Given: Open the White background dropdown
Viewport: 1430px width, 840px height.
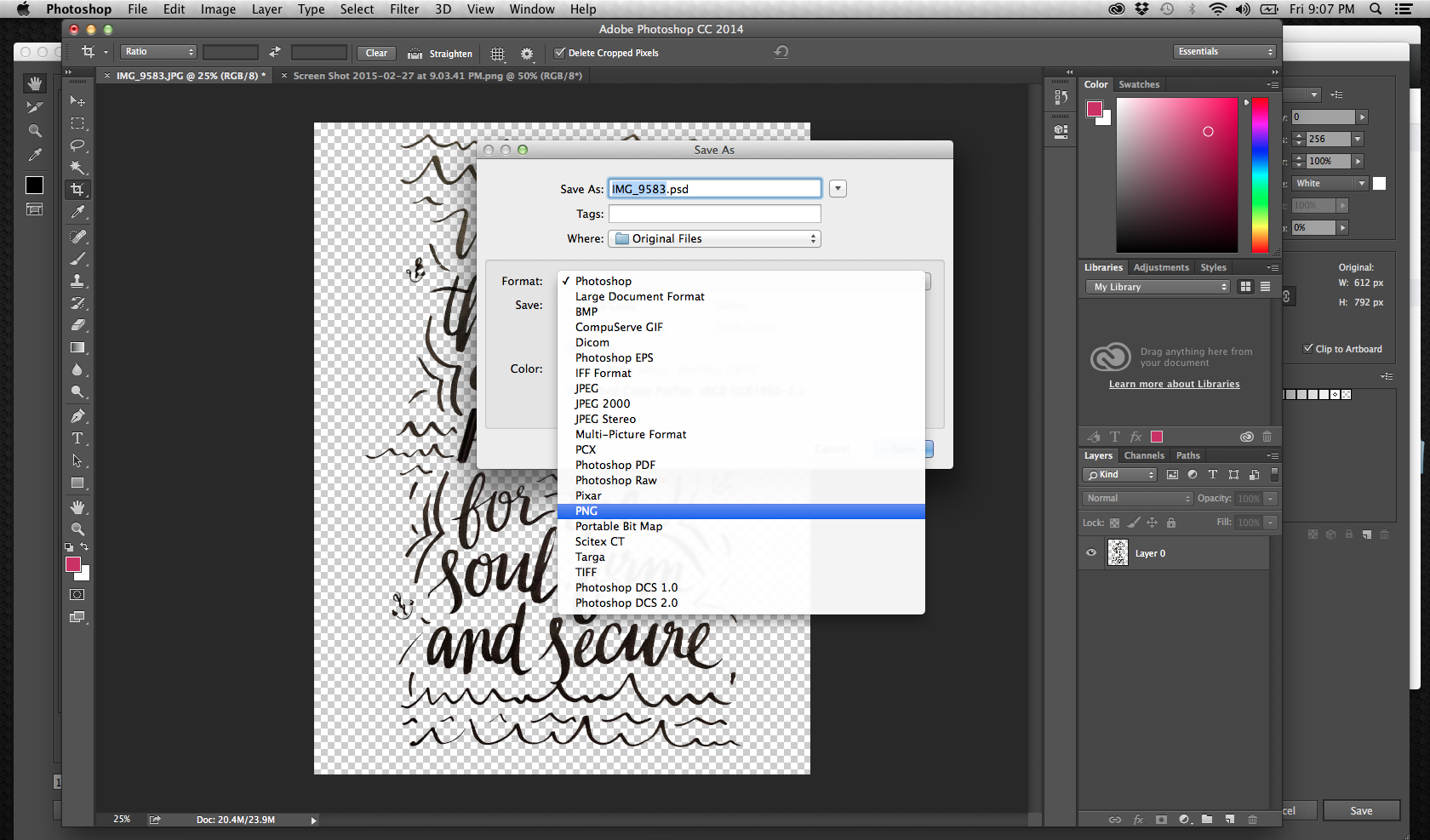Looking at the screenshot, I should tap(1330, 184).
